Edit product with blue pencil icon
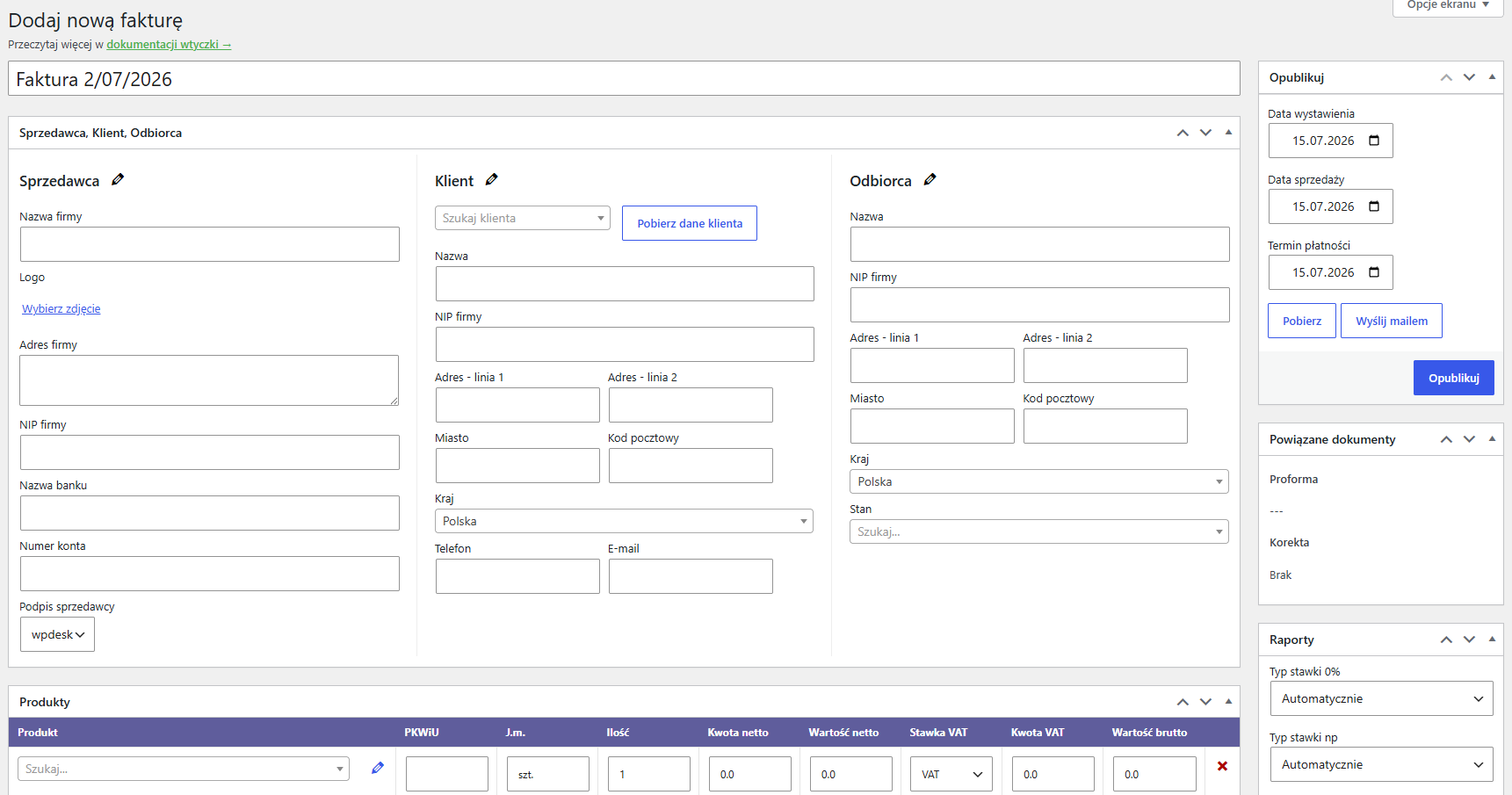The width and height of the screenshot is (1512, 795). point(378,768)
